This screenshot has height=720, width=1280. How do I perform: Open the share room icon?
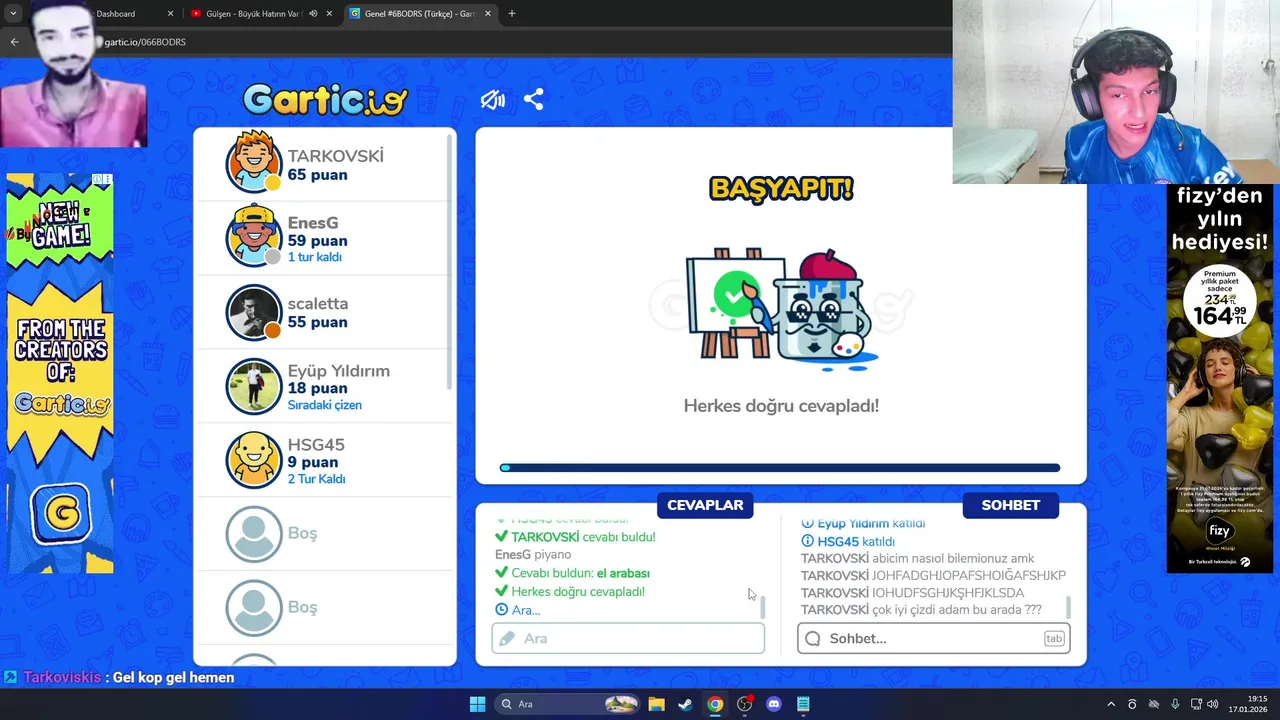pyautogui.click(x=534, y=100)
